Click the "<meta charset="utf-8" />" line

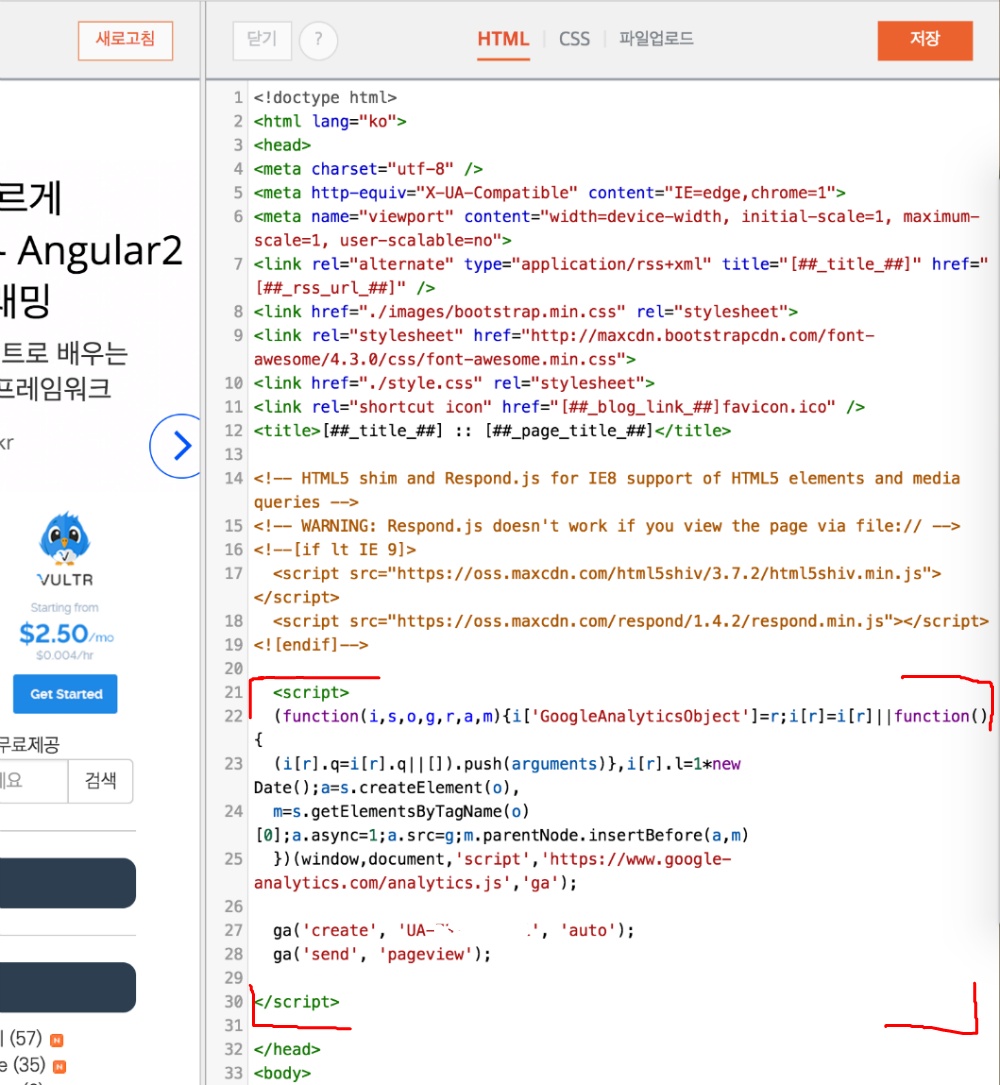tap(368, 169)
